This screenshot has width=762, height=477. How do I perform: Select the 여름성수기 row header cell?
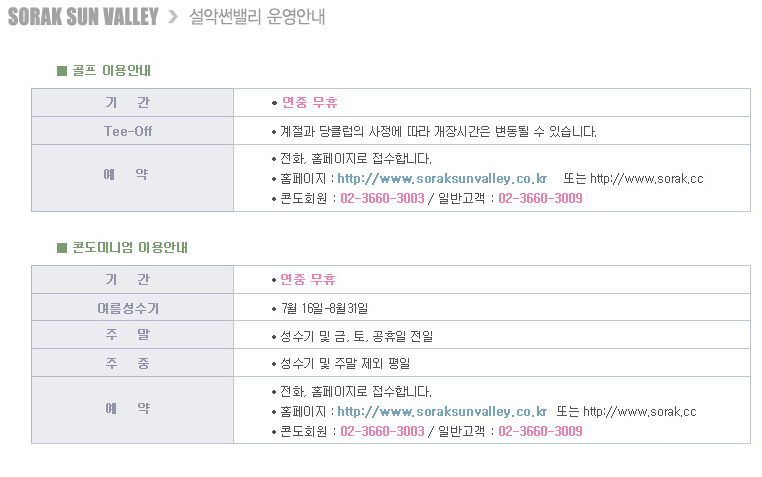click(x=133, y=307)
